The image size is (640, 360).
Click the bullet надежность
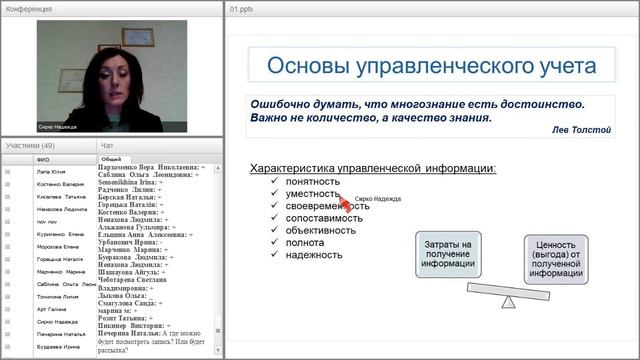(313, 255)
